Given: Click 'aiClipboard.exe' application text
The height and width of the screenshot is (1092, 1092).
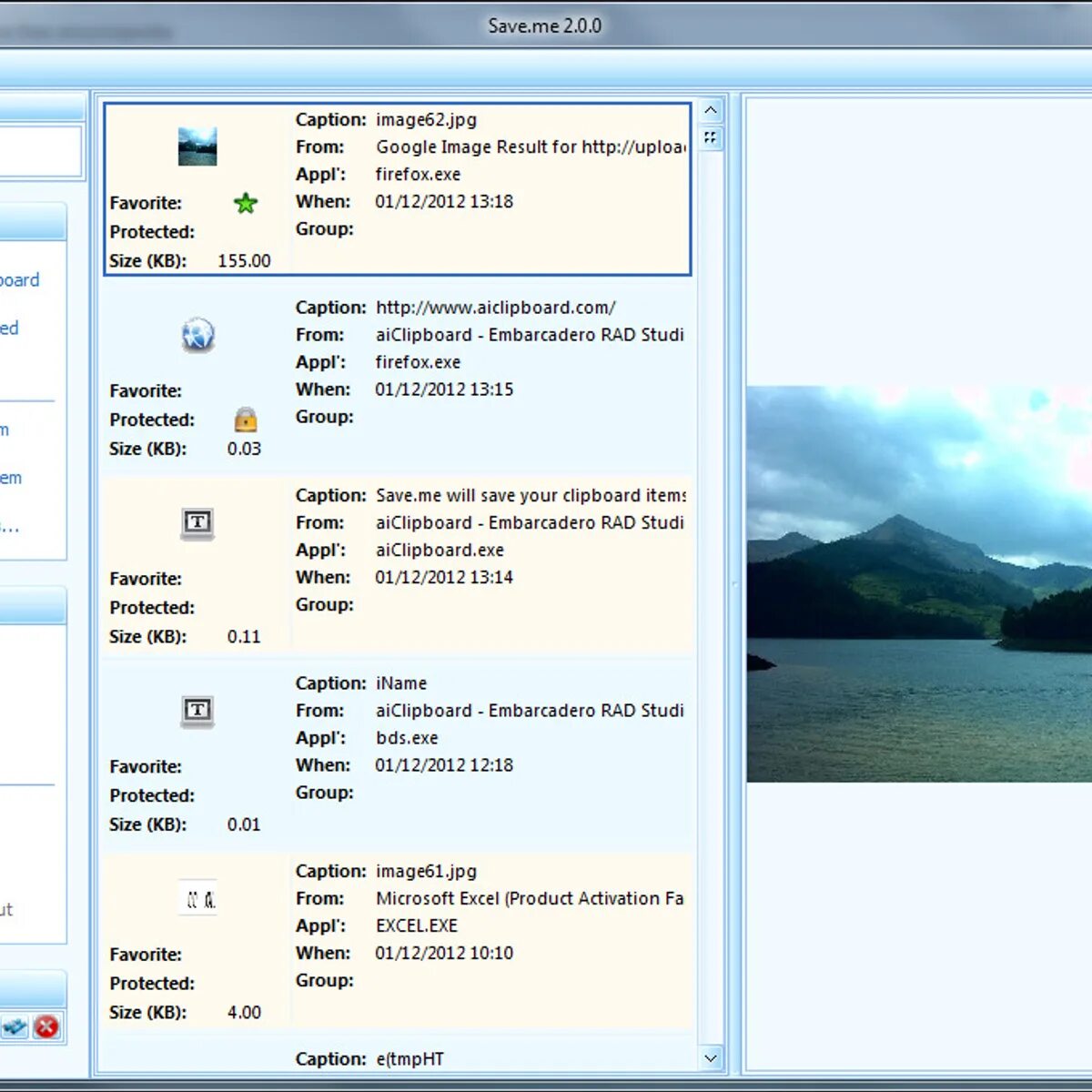Looking at the screenshot, I should pos(440,551).
